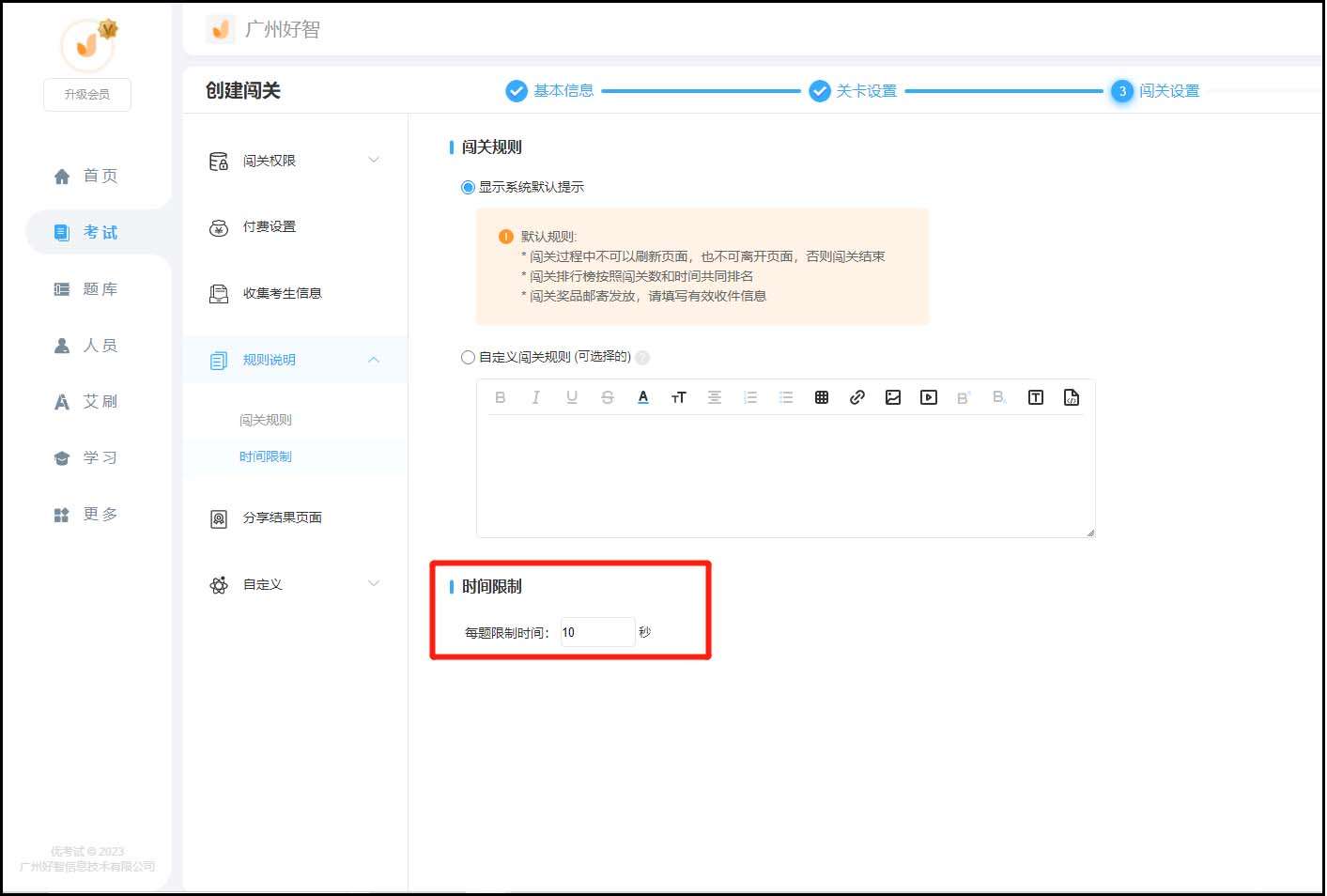Enable underline formatting in the editor
The width and height of the screenshot is (1327, 896).
pyautogui.click(x=572, y=396)
